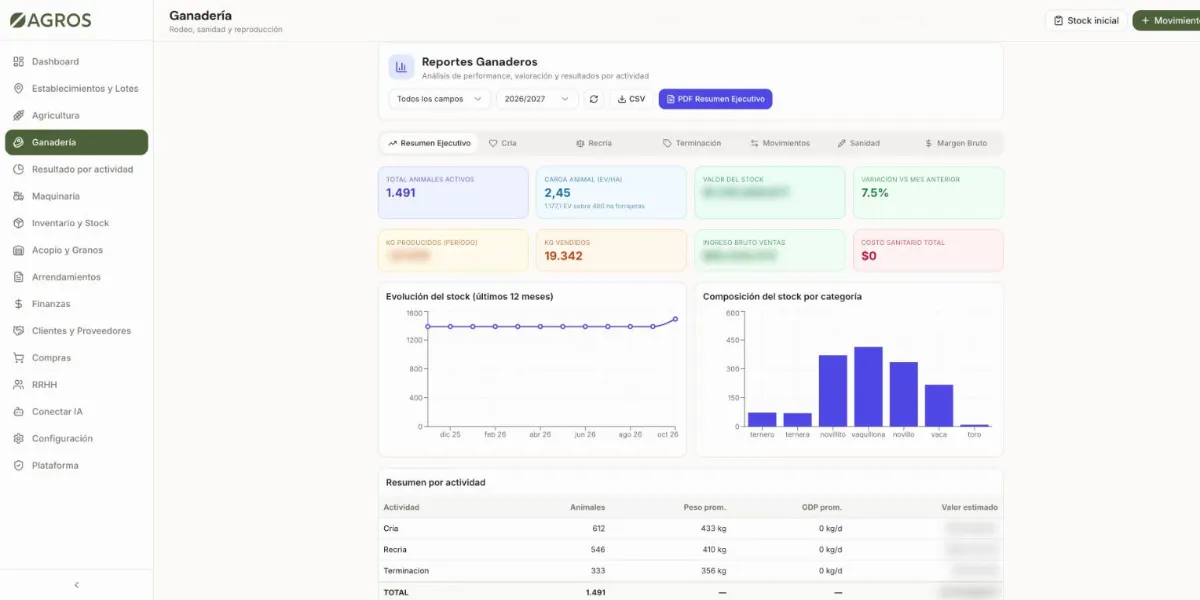This screenshot has height=600, width=1200.
Task: Open Dashboard from the sidebar
Action: [76, 62]
